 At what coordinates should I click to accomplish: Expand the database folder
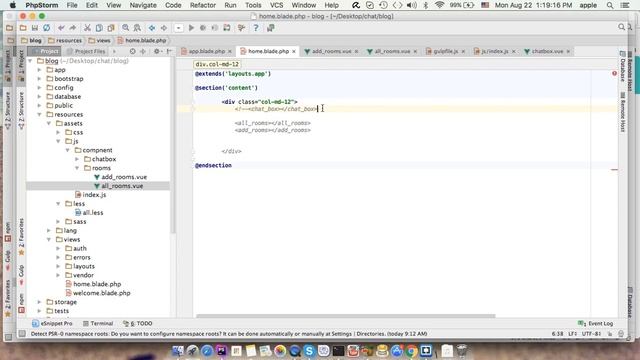40,97
